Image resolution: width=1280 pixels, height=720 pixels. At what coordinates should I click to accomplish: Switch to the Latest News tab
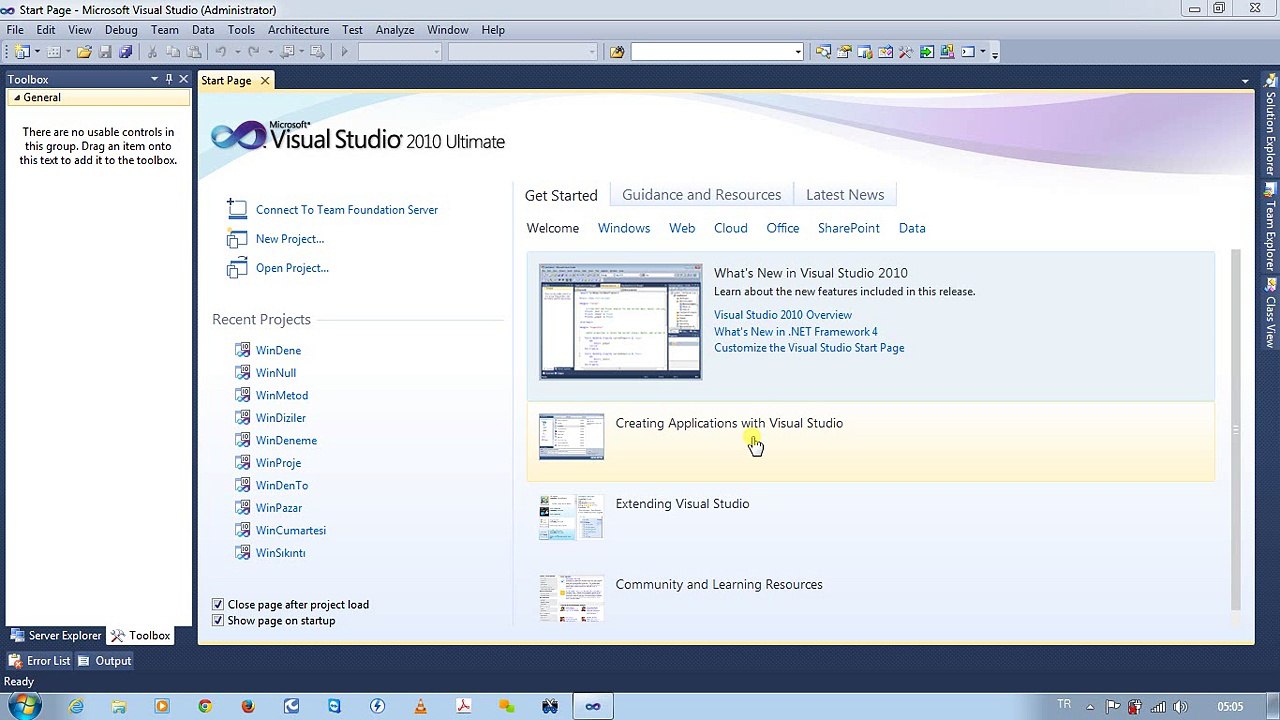[x=845, y=195]
